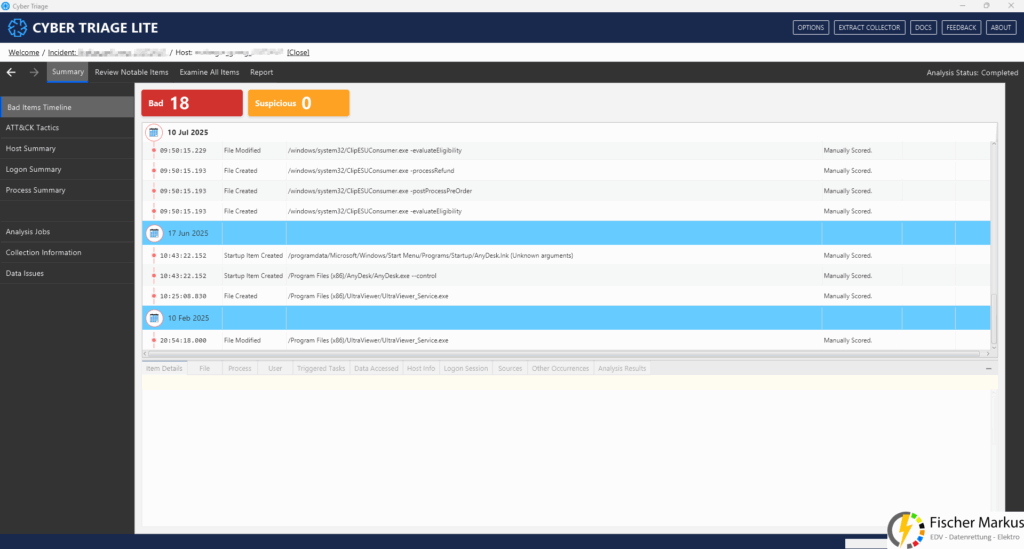Click the calendar icon for 10 Jul 2025
The height and width of the screenshot is (549, 1024).
153,132
